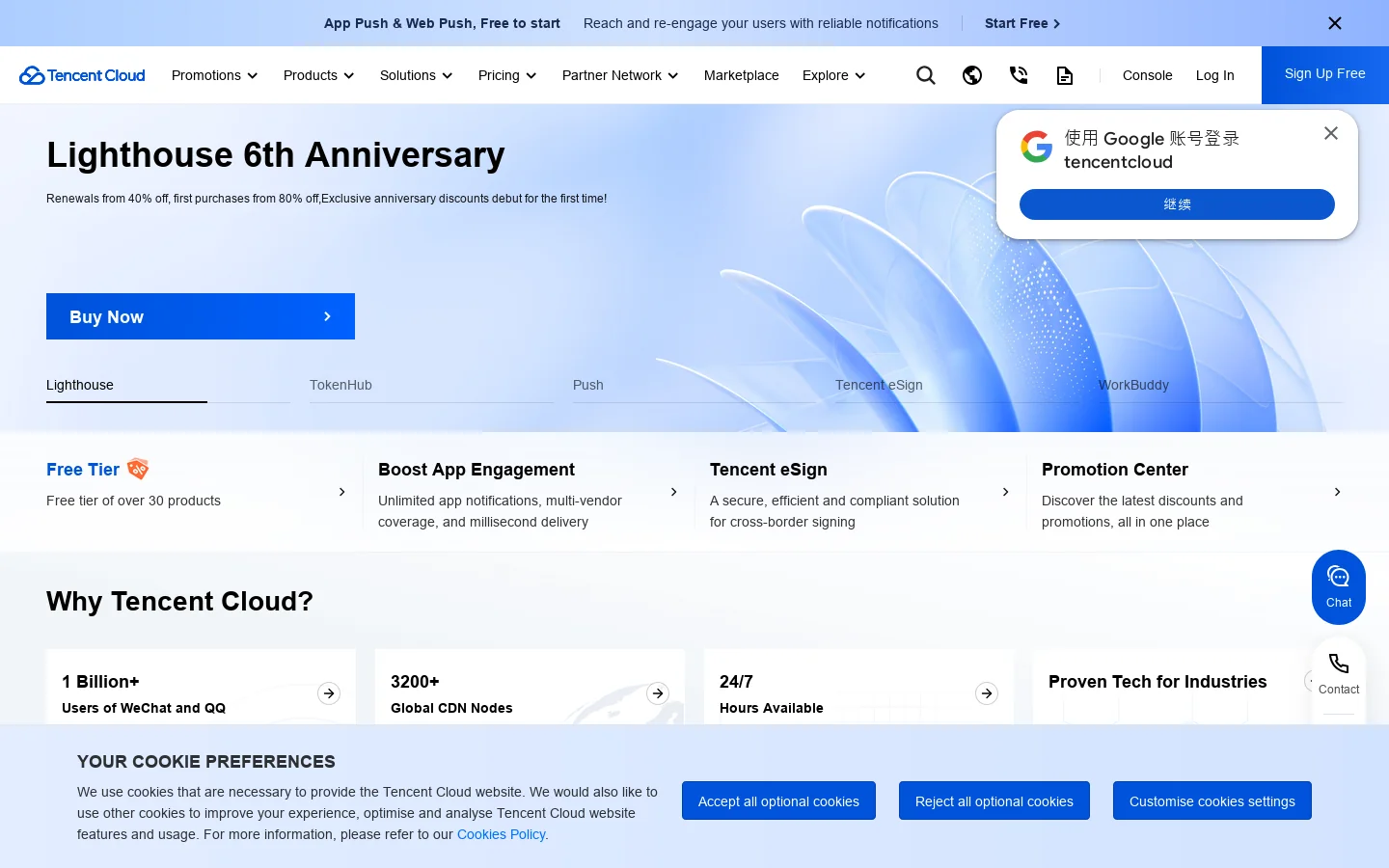The width and height of the screenshot is (1389, 868).
Task: Accept all optional cookies
Action: [778, 800]
